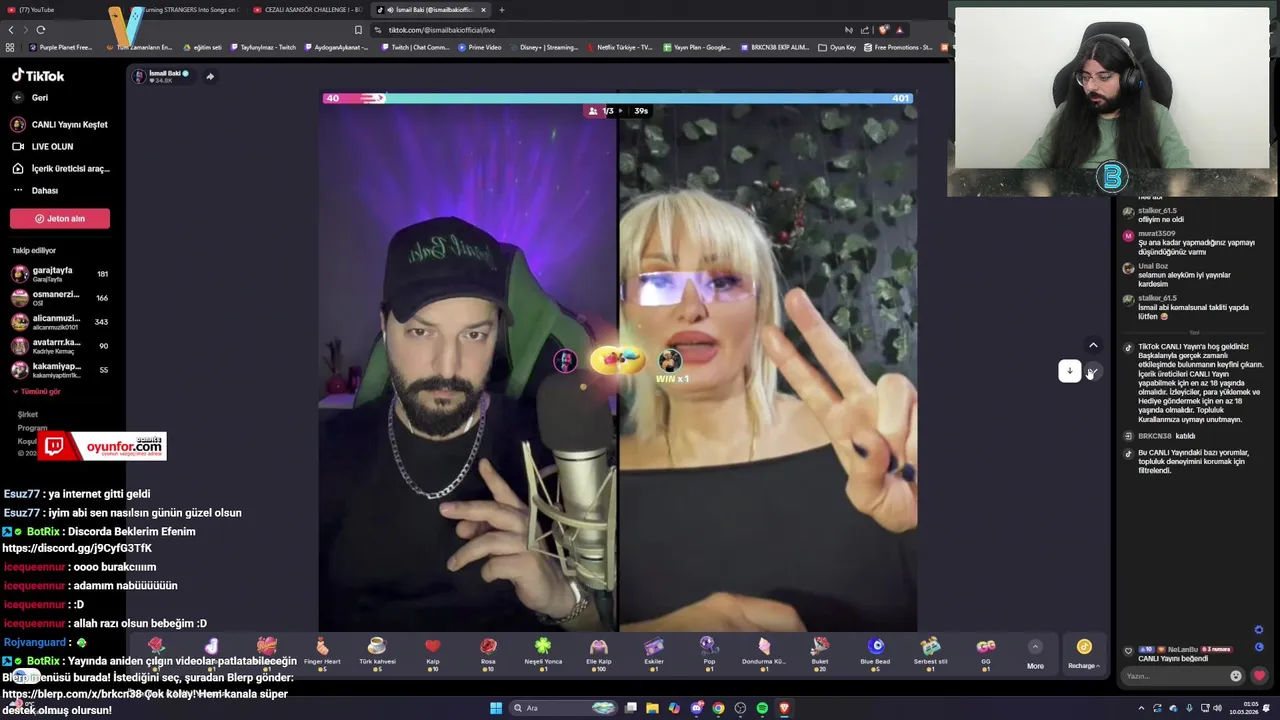Screen dimensions: 1280x720
Task: Open osmanerzi followed account
Action: pyautogui.click(x=60, y=298)
